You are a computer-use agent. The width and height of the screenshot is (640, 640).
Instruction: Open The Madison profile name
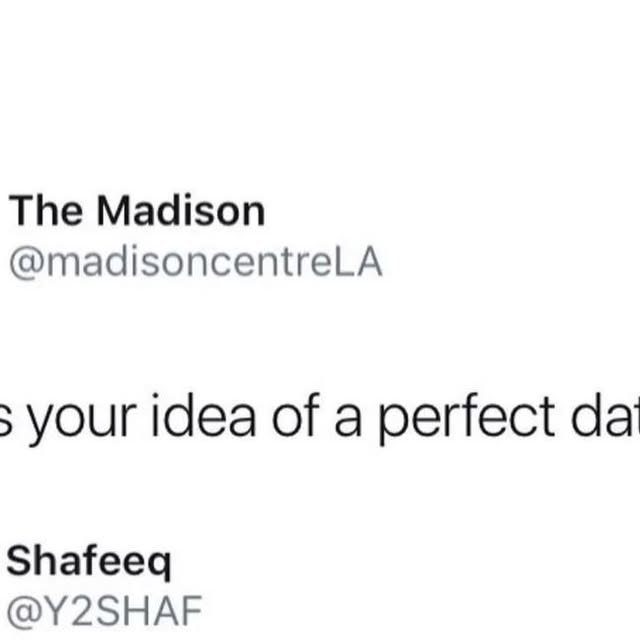tap(137, 211)
